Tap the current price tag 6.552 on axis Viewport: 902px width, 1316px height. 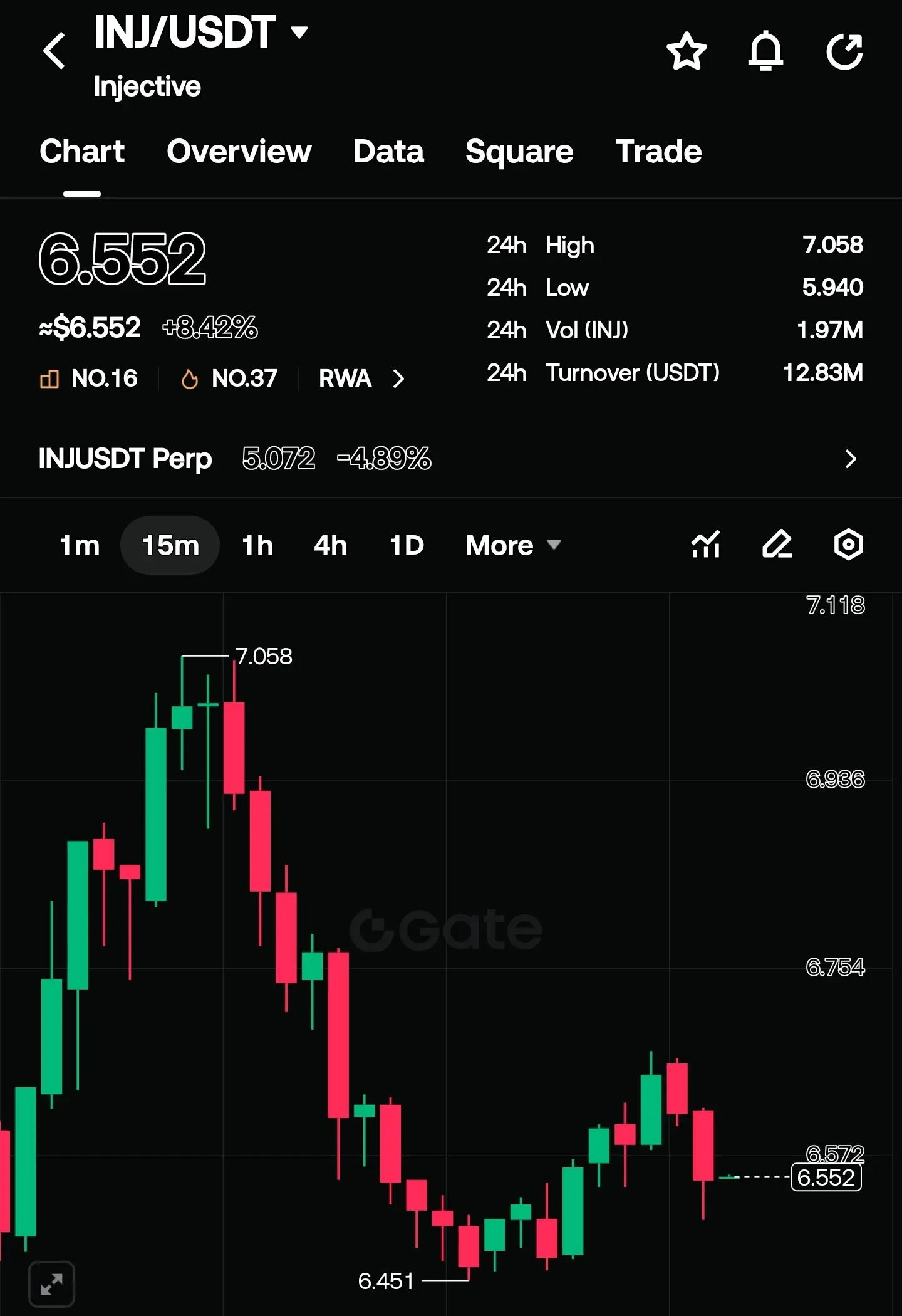[826, 1178]
